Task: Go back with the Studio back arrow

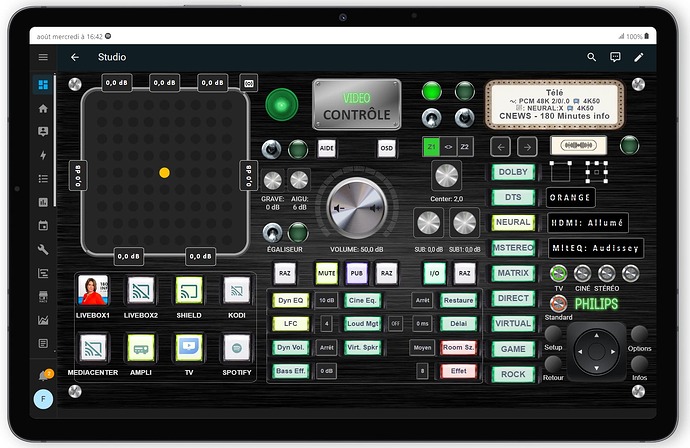Action: pyautogui.click(x=75, y=57)
